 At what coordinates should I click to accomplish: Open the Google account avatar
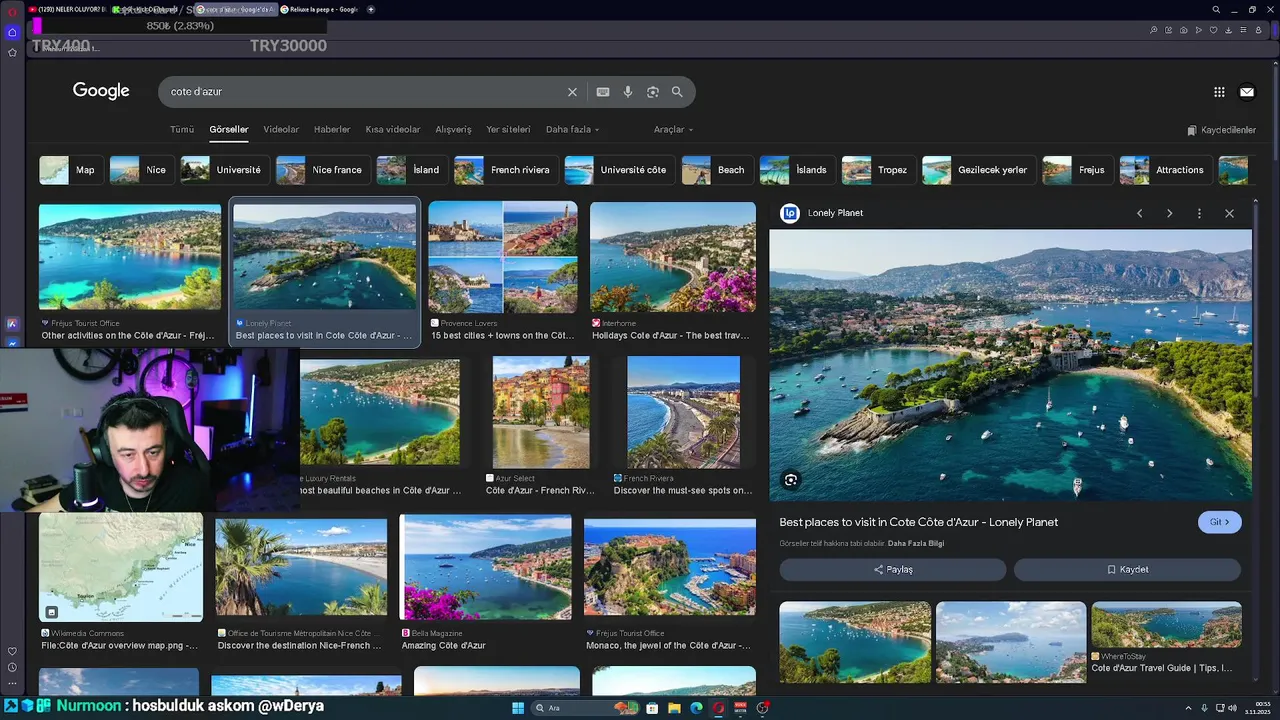coord(1247,92)
